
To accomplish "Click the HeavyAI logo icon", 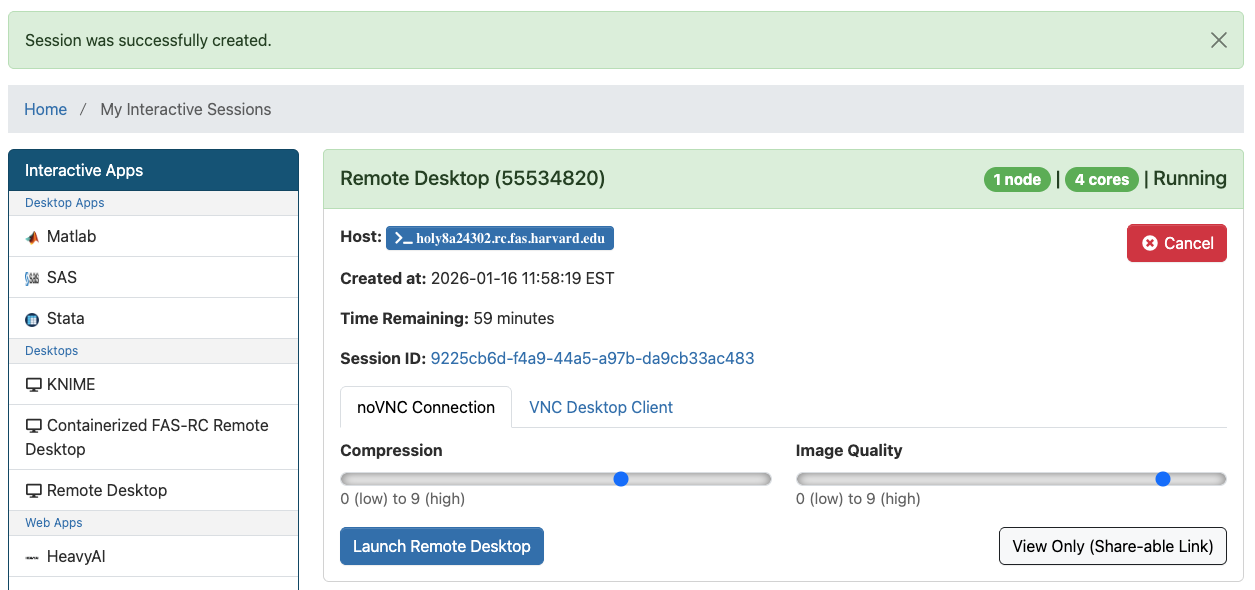I will [33, 557].
